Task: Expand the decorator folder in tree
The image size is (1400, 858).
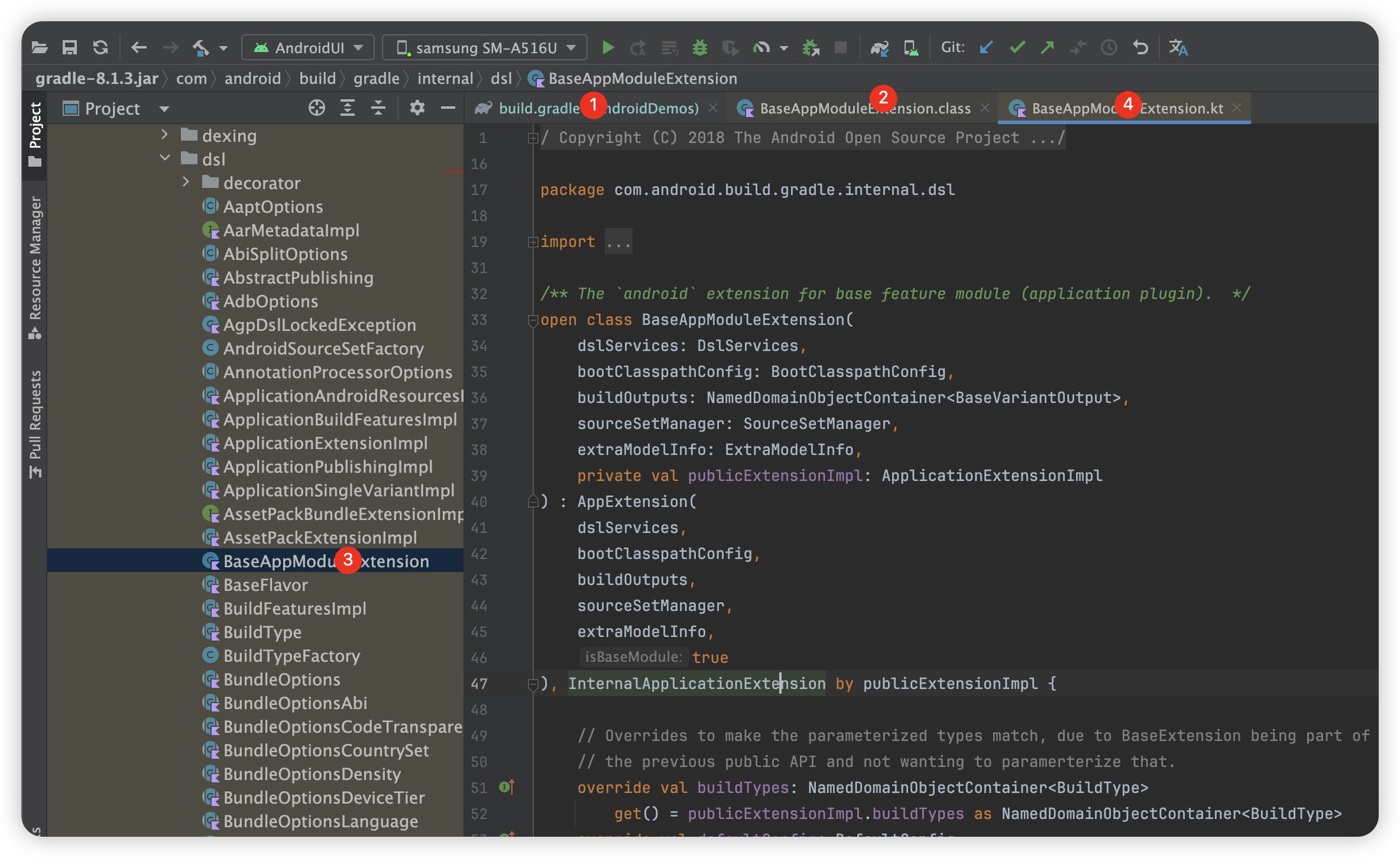Action: point(186,183)
